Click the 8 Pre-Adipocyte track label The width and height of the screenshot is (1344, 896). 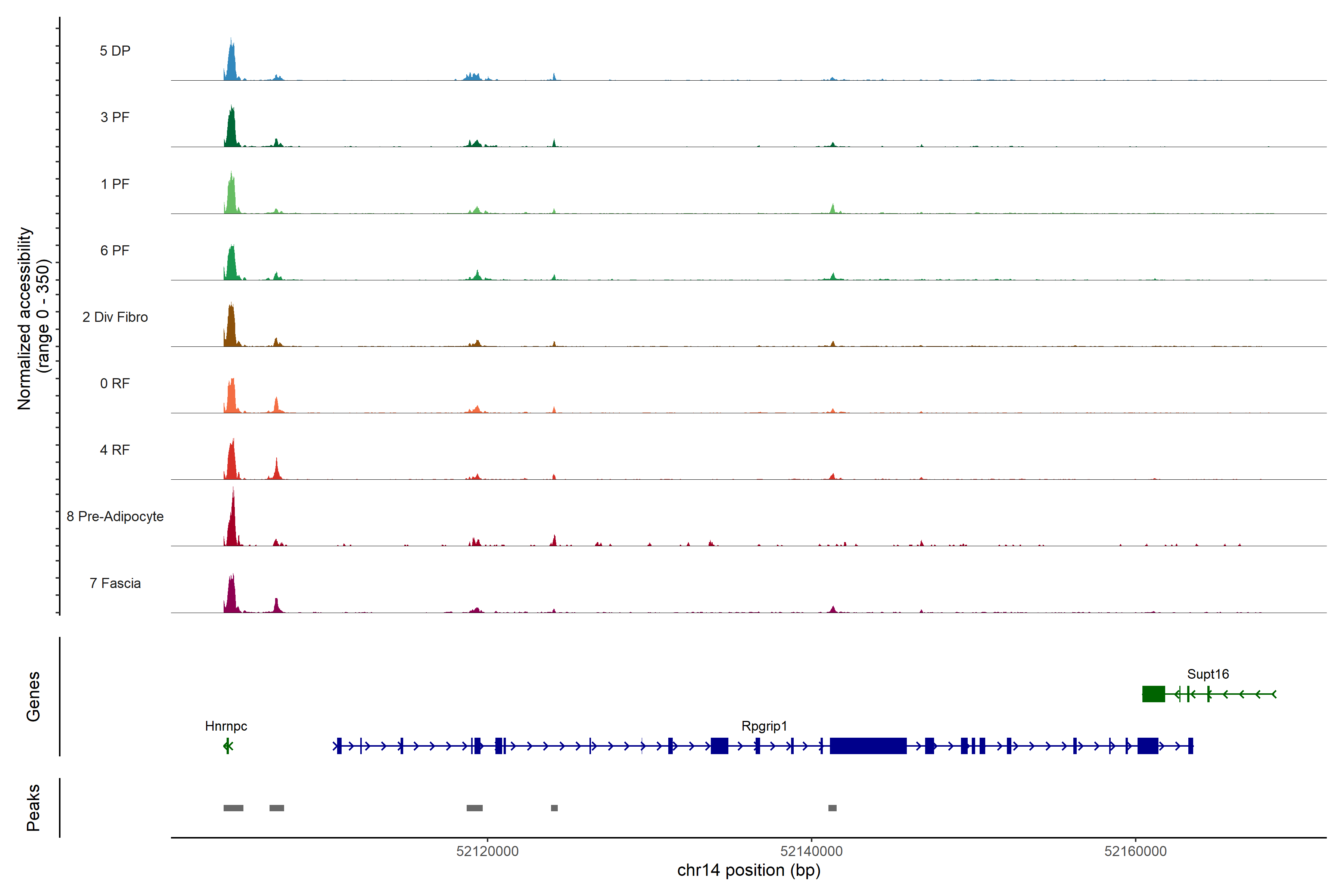[x=115, y=516]
